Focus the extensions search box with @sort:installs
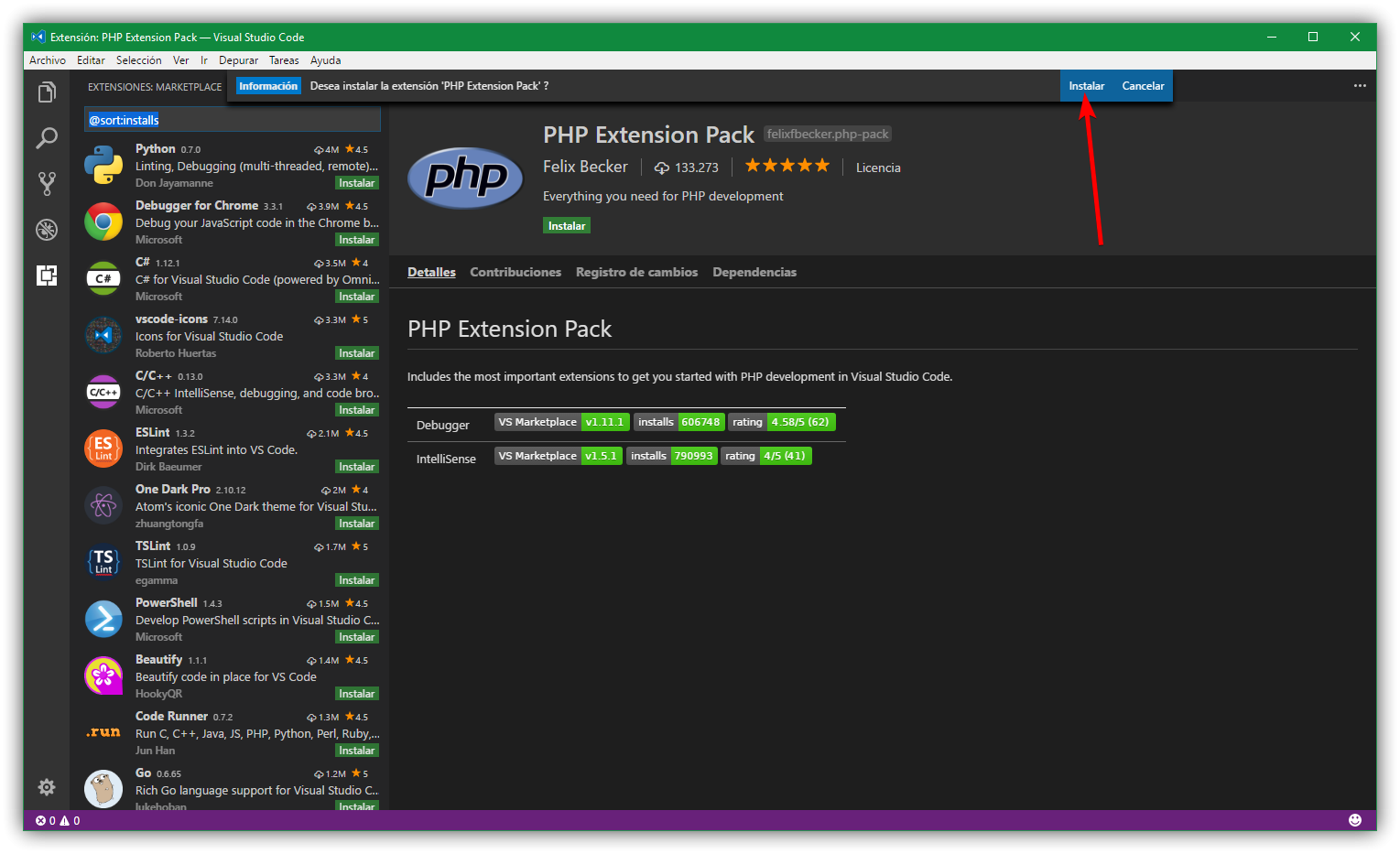 tap(233, 120)
